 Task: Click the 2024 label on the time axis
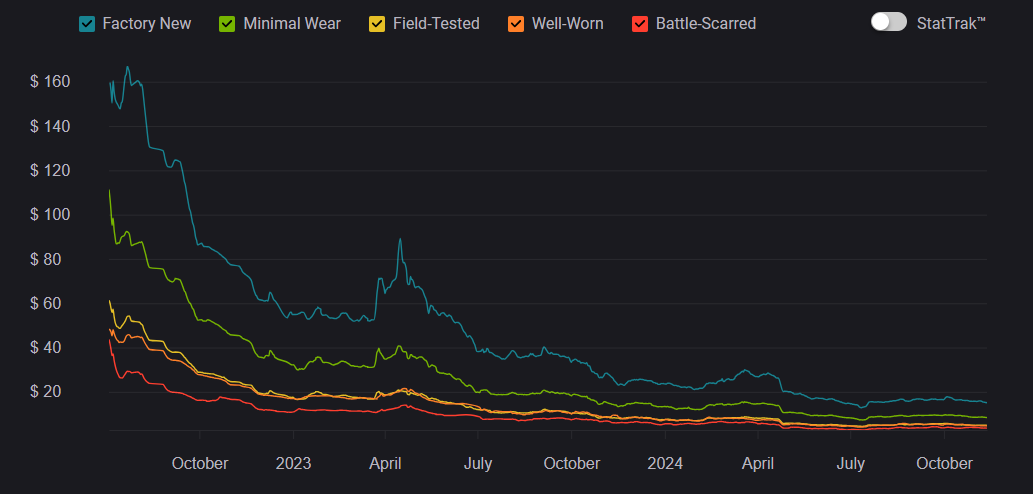pos(665,464)
